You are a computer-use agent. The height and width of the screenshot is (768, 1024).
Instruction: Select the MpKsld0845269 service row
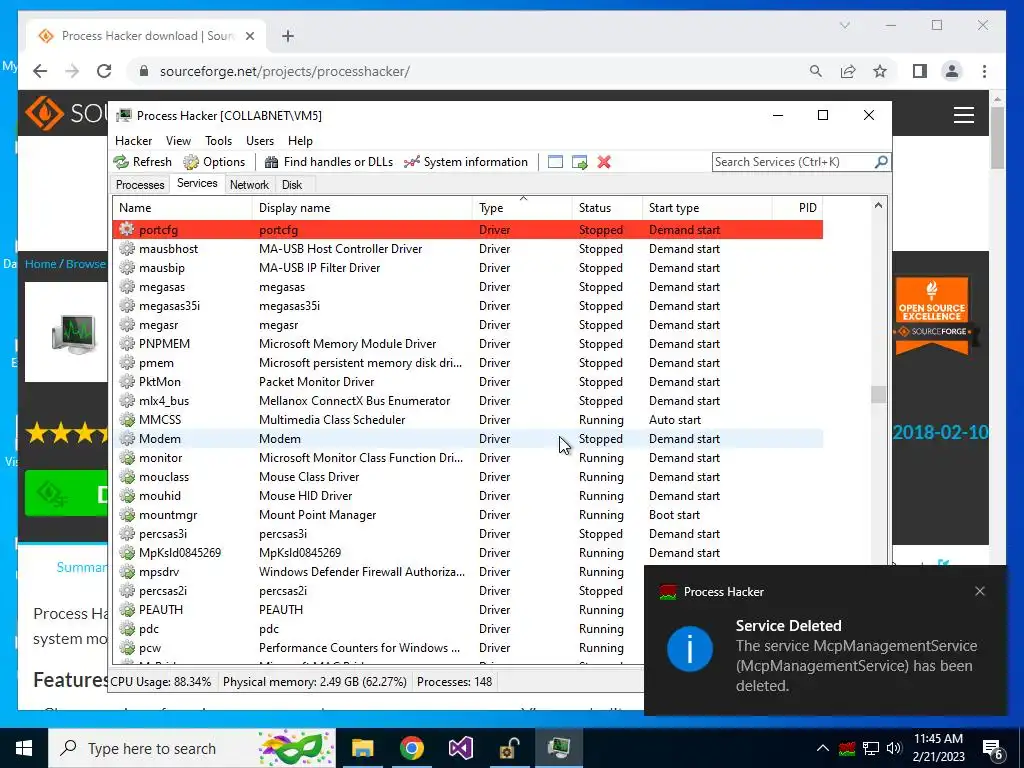pos(468,552)
